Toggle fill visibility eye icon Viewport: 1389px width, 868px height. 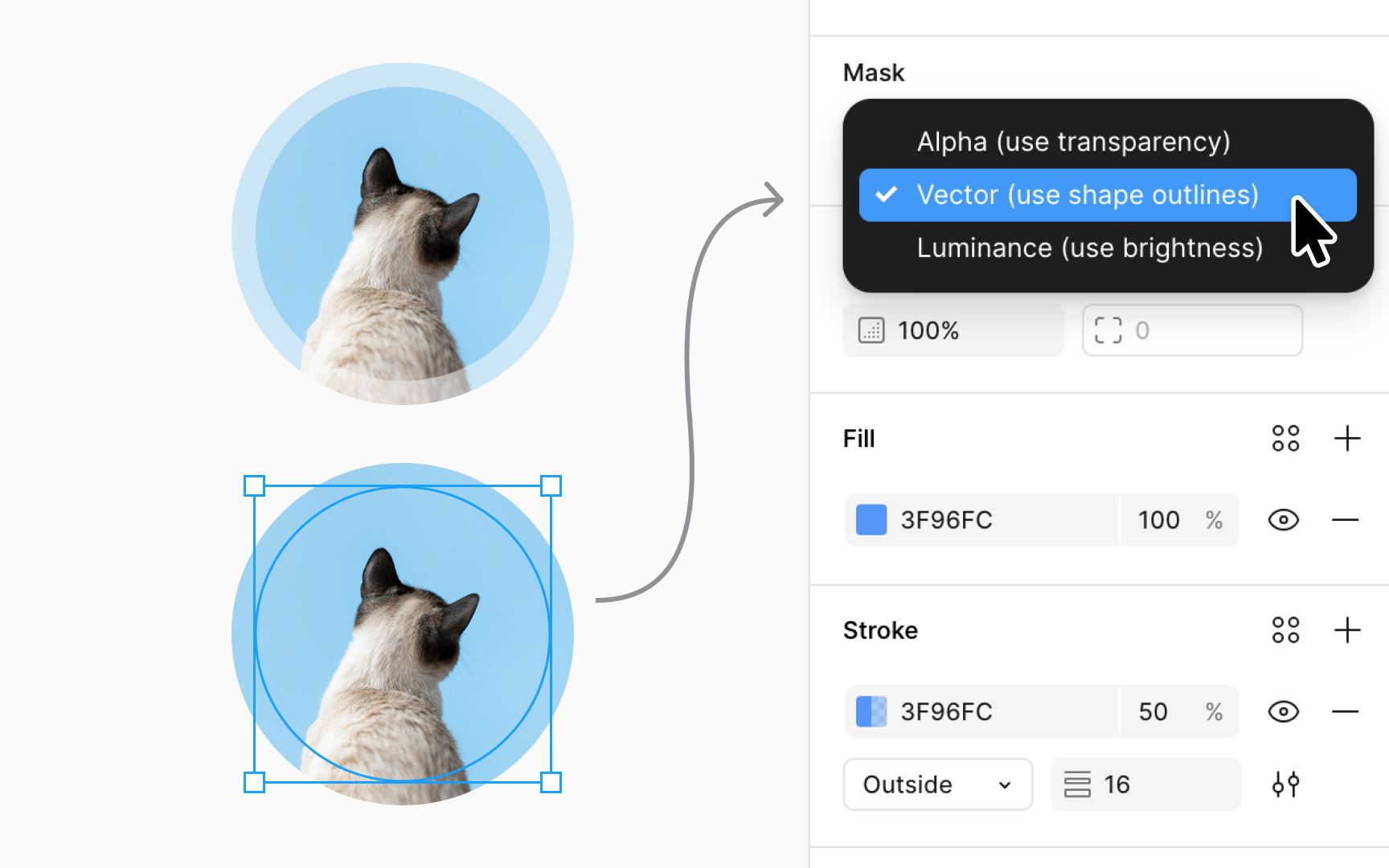(x=1284, y=520)
